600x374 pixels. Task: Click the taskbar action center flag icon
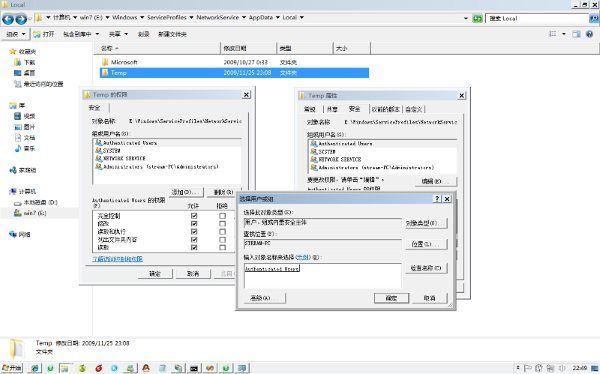click(528, 368)
